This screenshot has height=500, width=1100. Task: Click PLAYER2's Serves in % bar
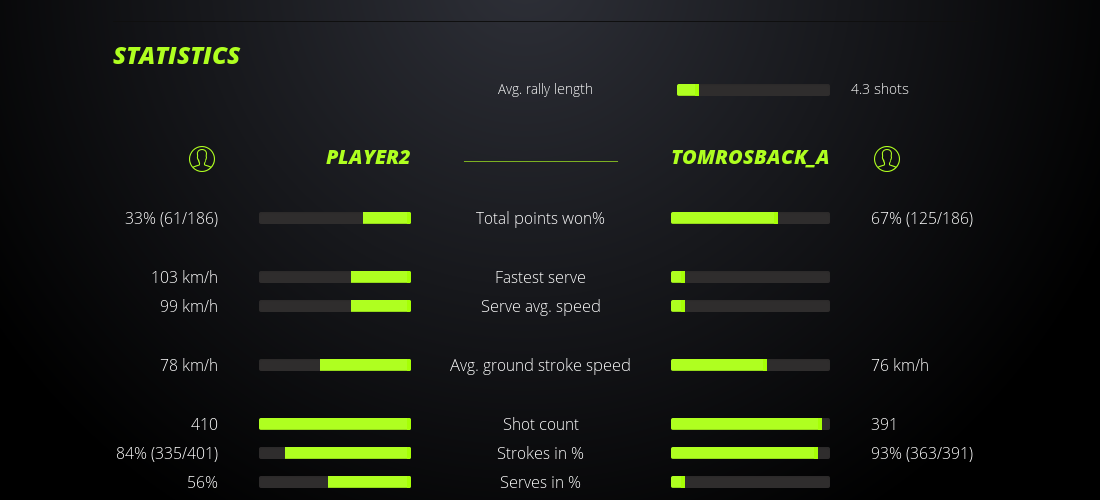pos(335,482)
